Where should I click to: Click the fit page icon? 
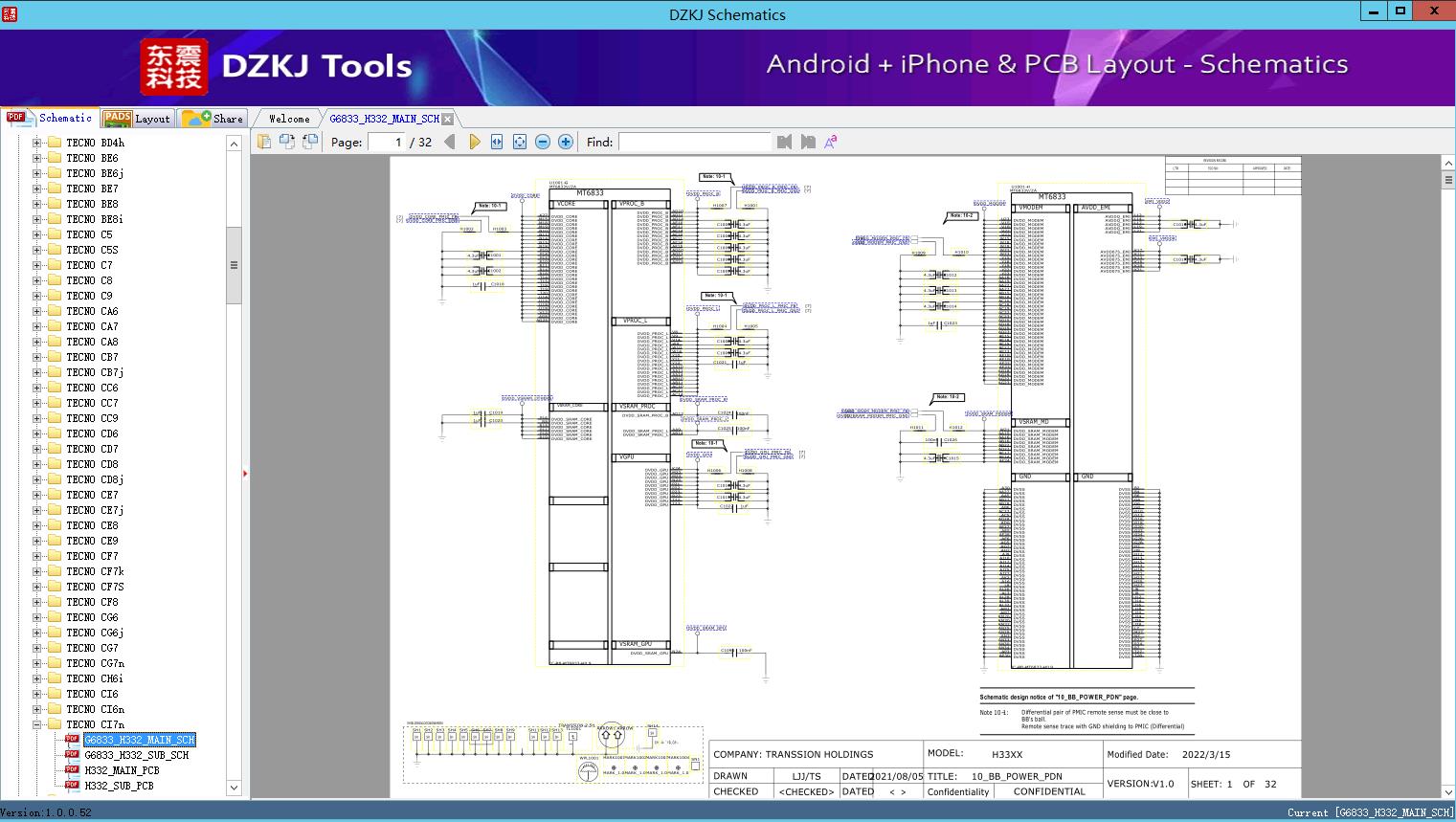pyautogui.click(x=520, y=142)
